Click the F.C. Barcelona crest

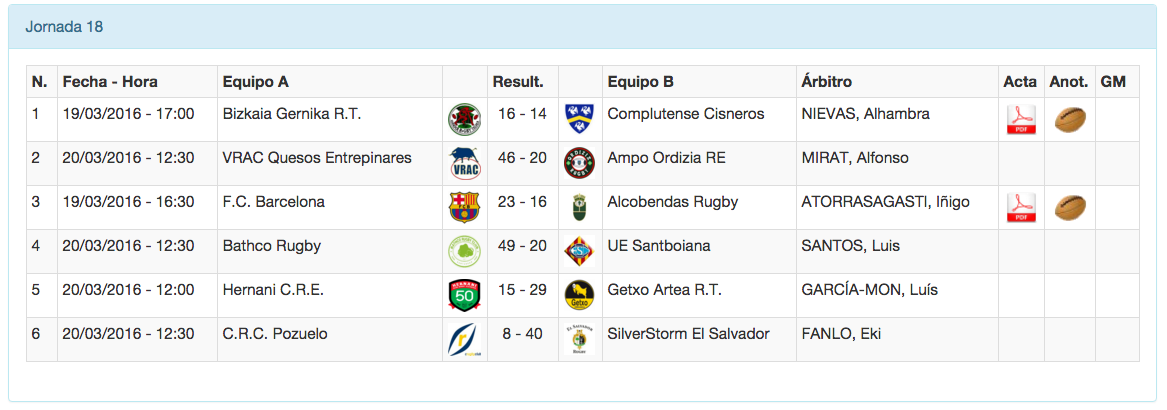[464, 208]
